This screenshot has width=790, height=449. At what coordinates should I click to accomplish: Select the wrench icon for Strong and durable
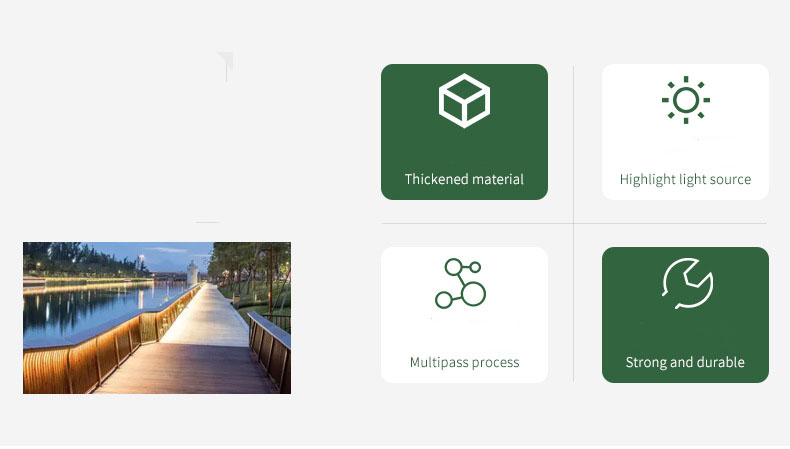[688, 283]
